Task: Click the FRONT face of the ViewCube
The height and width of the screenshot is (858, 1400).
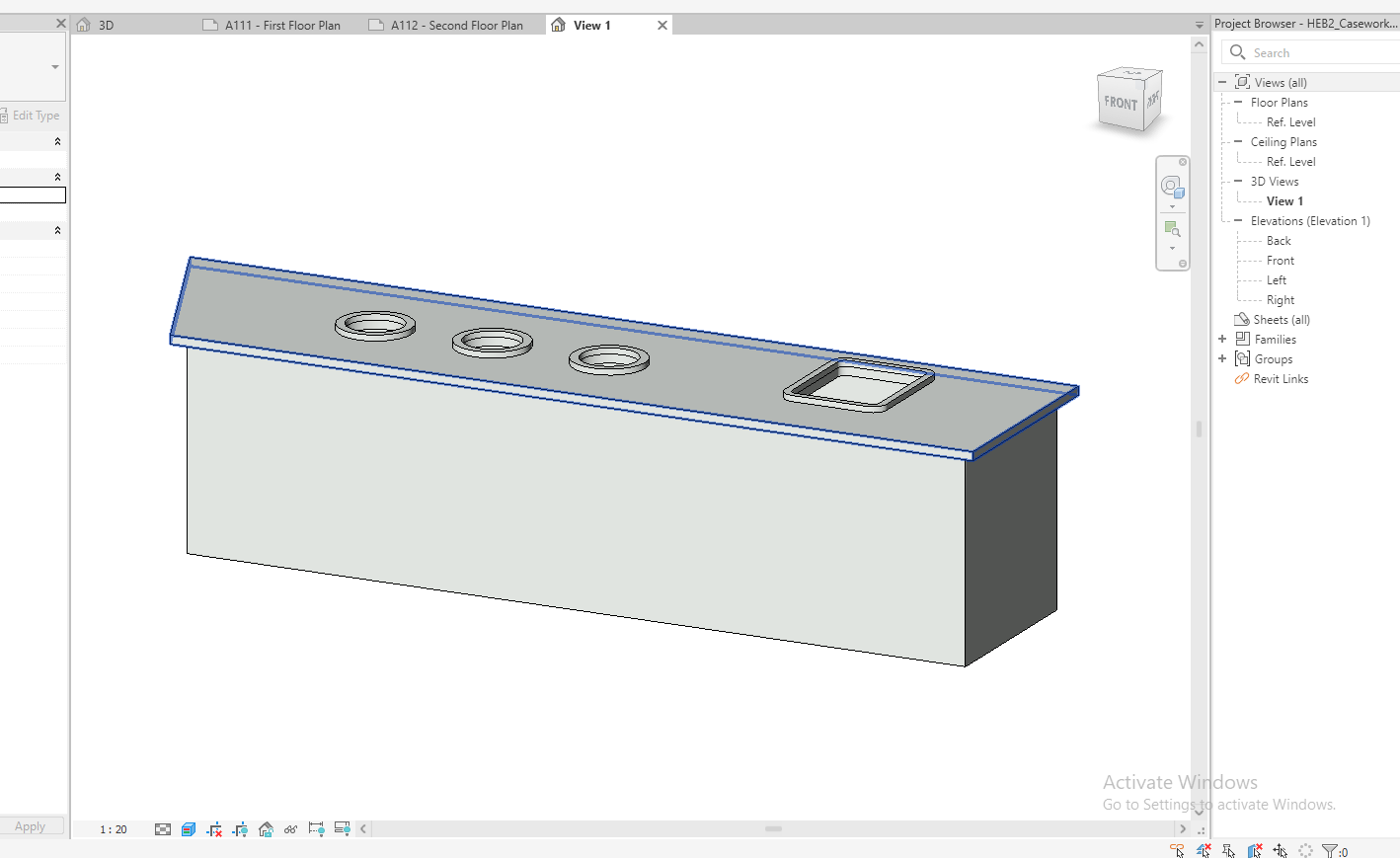Action: [x=1121, y=103]
